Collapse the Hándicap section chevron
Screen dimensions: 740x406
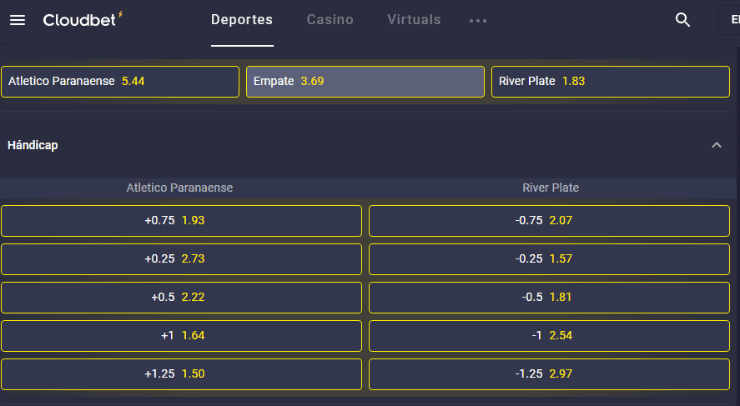pyautogui.click(x=716, y=145)
